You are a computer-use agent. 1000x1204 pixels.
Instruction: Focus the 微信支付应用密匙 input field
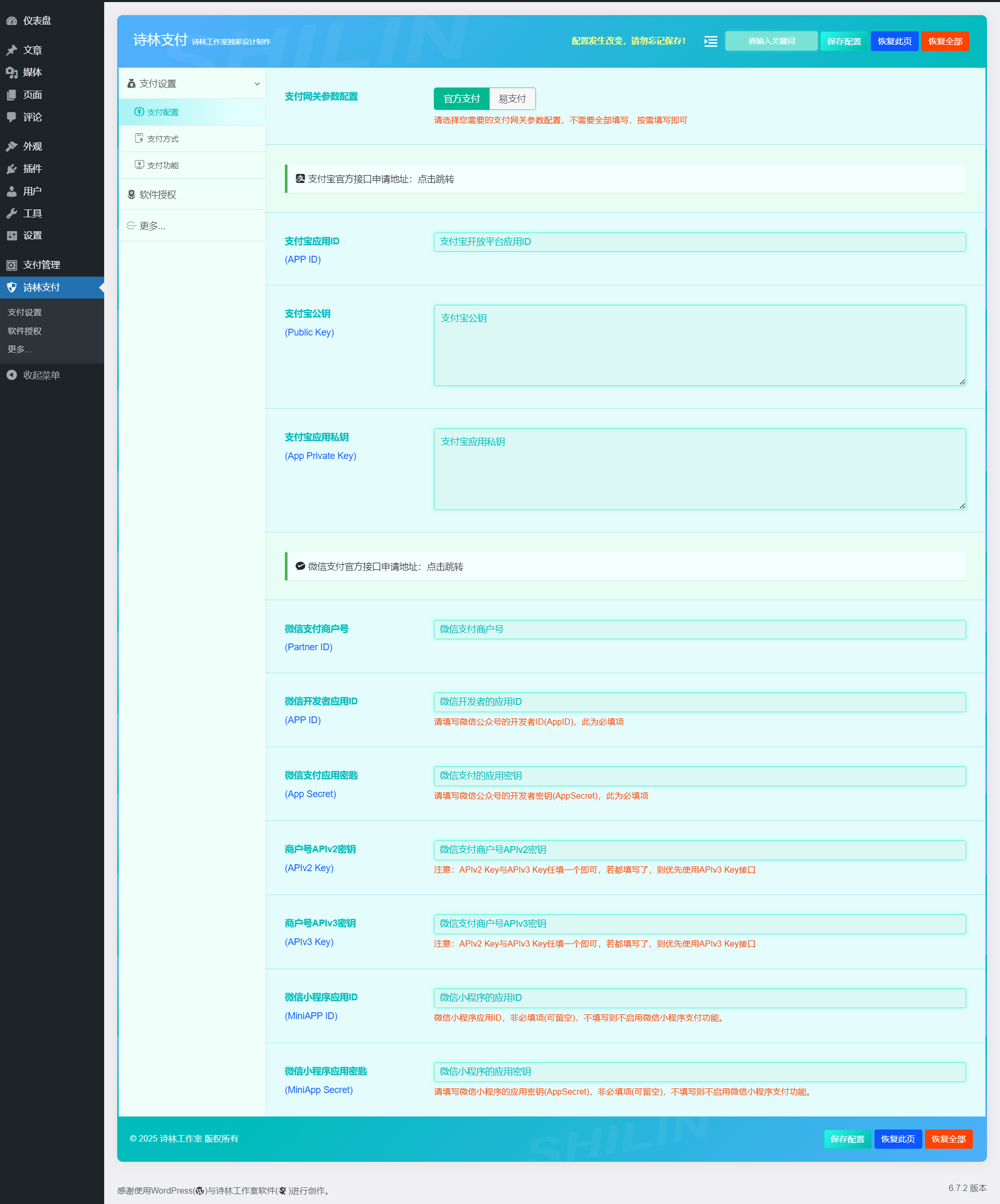(699, 776)
